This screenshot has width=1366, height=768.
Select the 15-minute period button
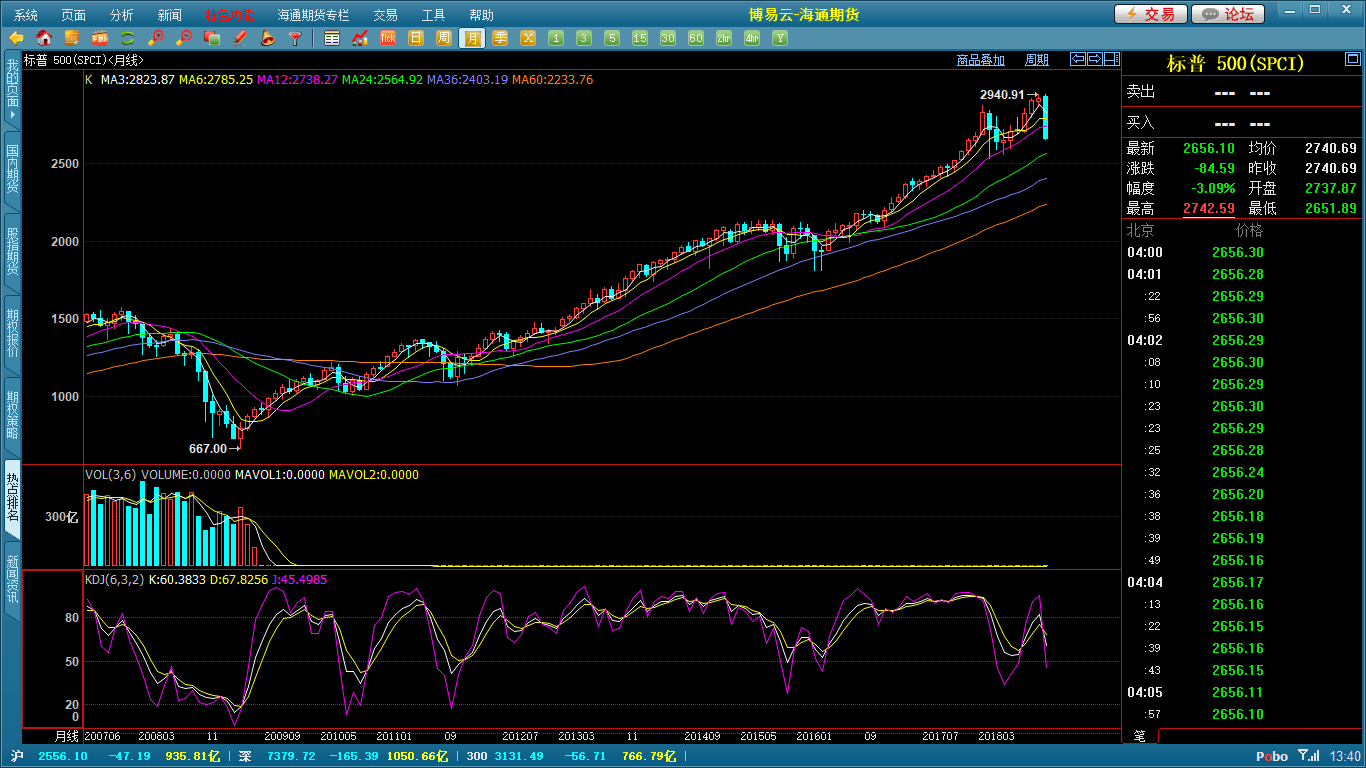[x=640, y=38]
